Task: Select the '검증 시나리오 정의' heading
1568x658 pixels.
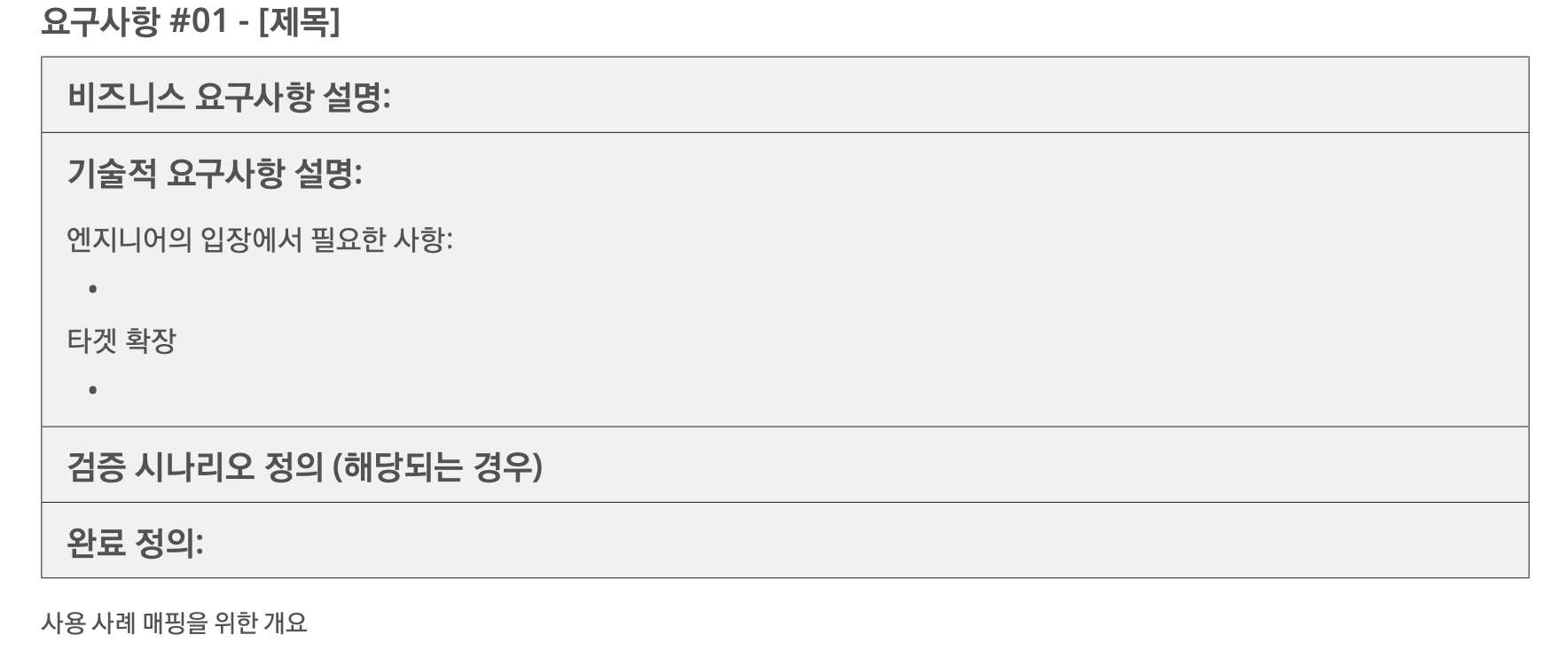Action: point(195,466)
